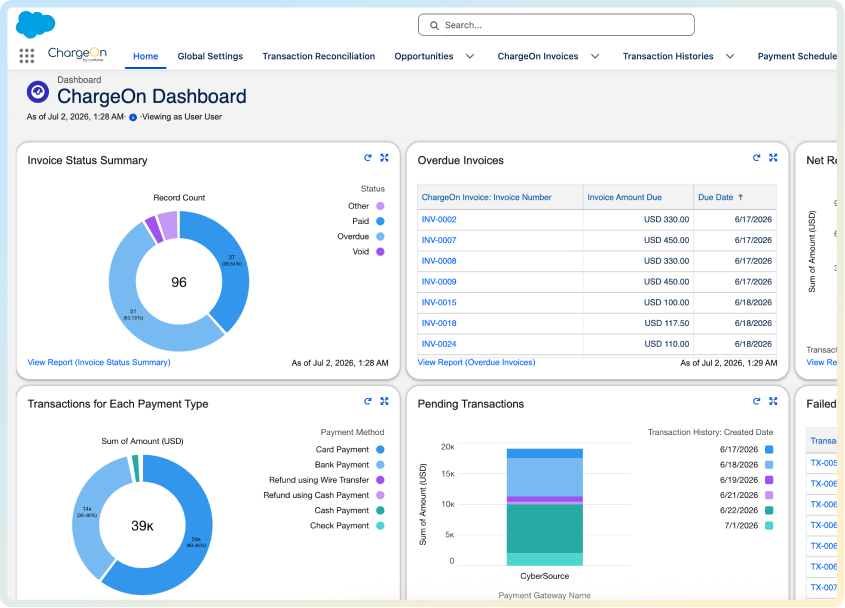The height and width of the screenshot is (608, 845).
Task: Click Refund using Cash Payment legend swatch
Action: click(380, 495)
